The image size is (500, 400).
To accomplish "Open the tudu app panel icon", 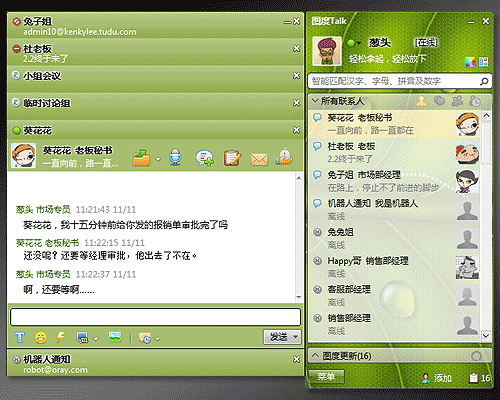I will tap(484, 62).
